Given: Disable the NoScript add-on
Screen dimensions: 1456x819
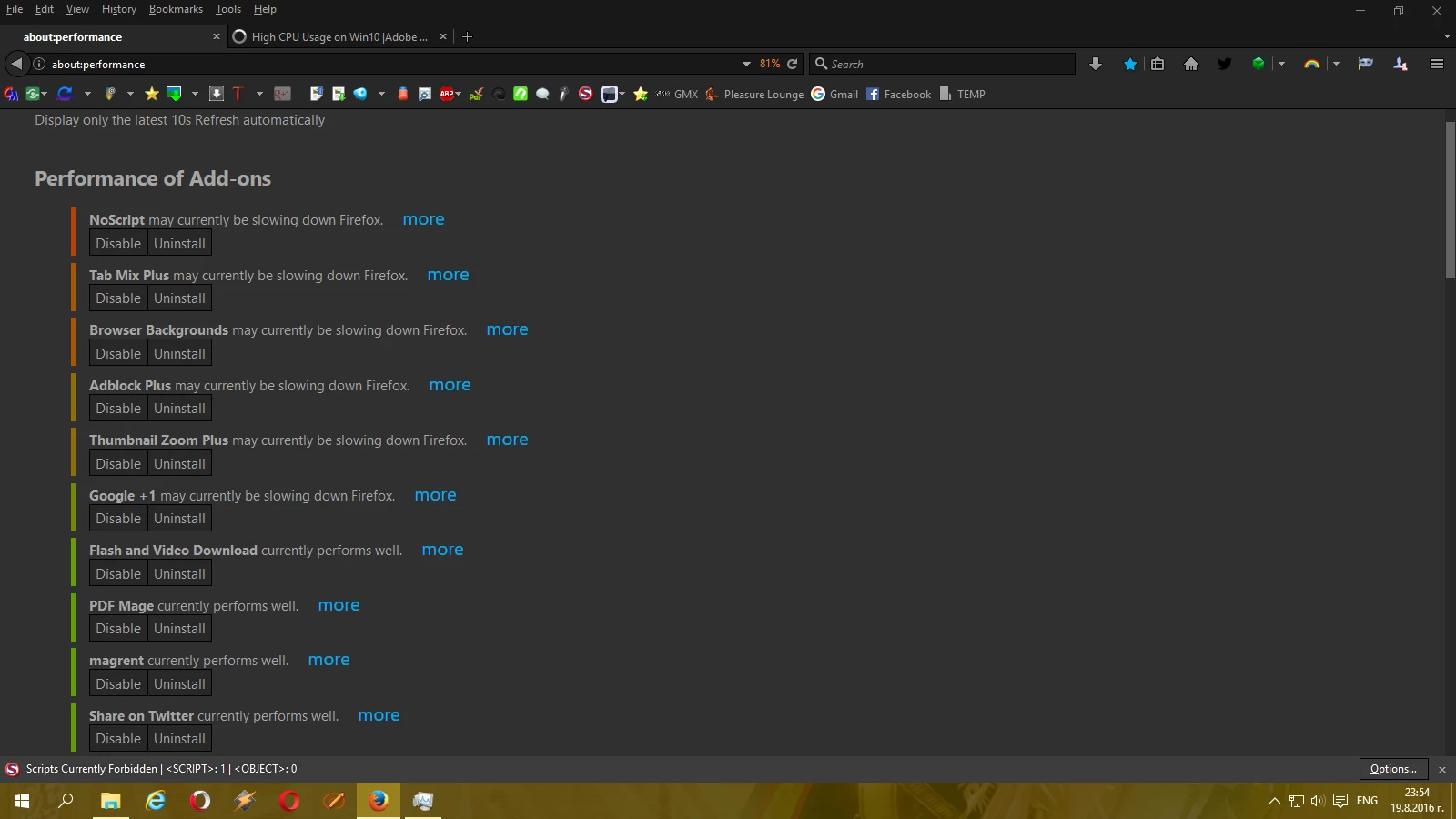Looking at the screenshot, I should tap(118, 244).
